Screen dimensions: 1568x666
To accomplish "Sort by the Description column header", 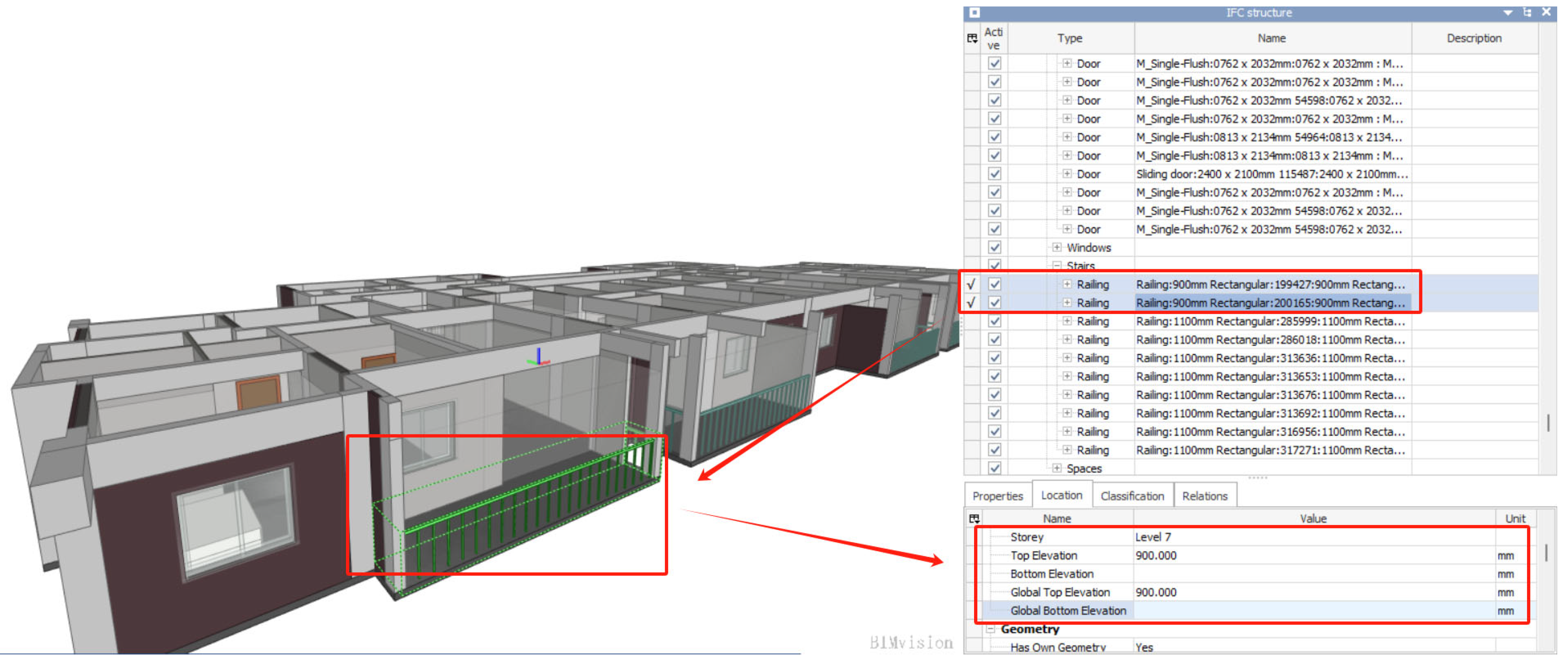I will coord(1473,39).
